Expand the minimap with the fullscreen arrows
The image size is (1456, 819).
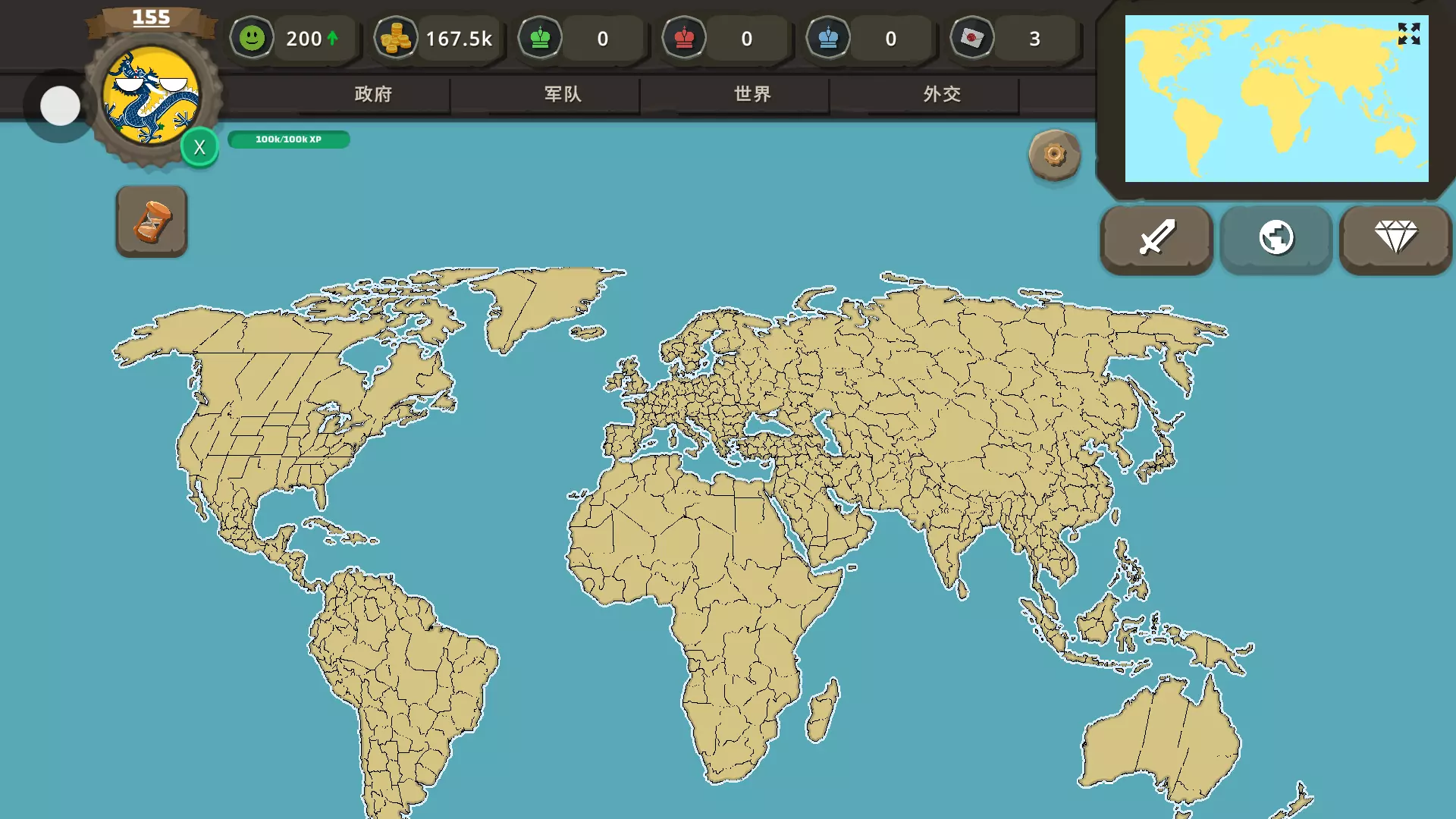(x=1408, y=33)
